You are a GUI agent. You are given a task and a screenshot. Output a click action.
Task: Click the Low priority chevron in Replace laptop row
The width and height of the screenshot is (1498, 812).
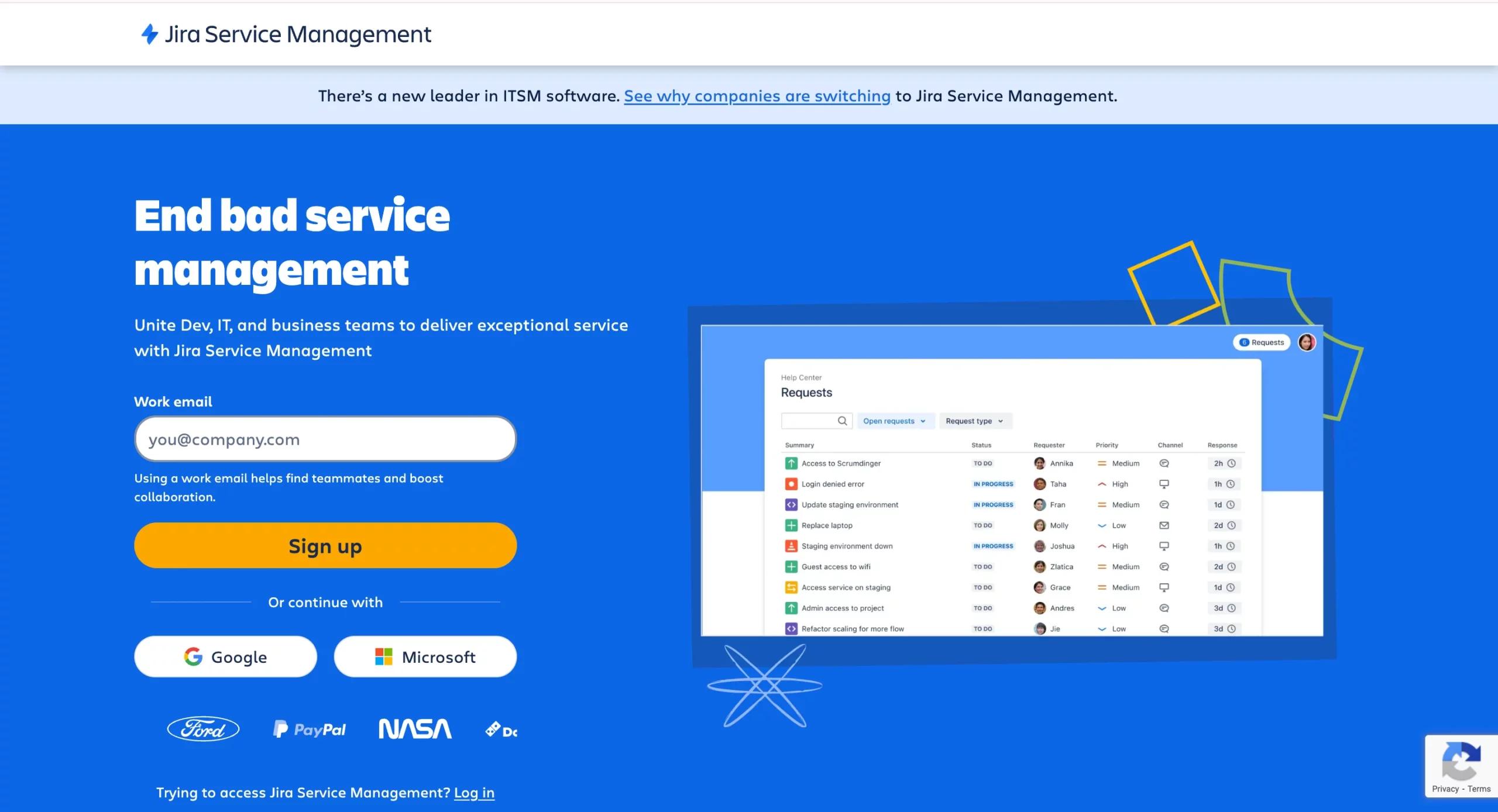(1102, 525)
